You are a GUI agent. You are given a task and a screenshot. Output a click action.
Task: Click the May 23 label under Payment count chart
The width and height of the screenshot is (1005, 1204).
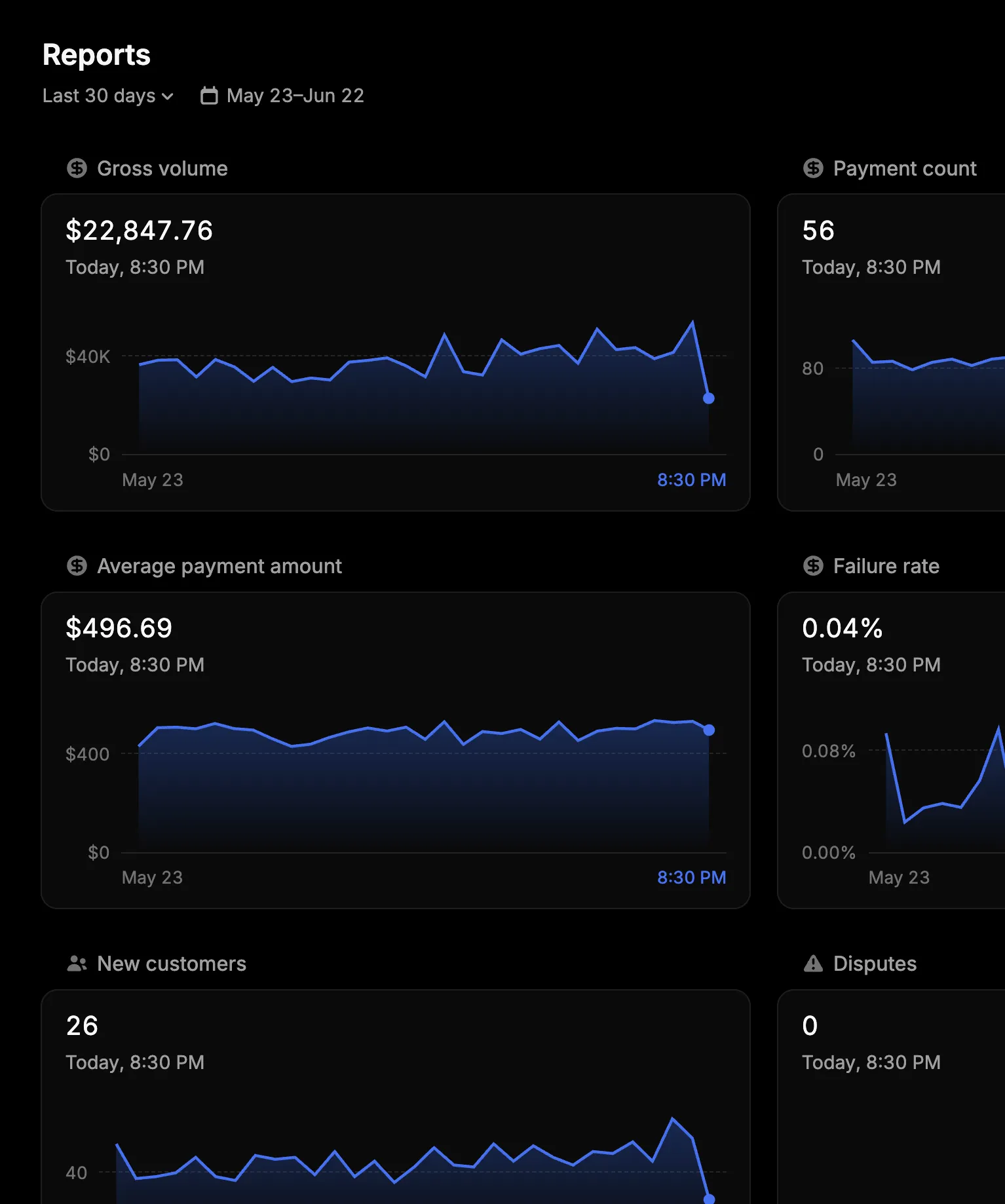pos(866,480)
